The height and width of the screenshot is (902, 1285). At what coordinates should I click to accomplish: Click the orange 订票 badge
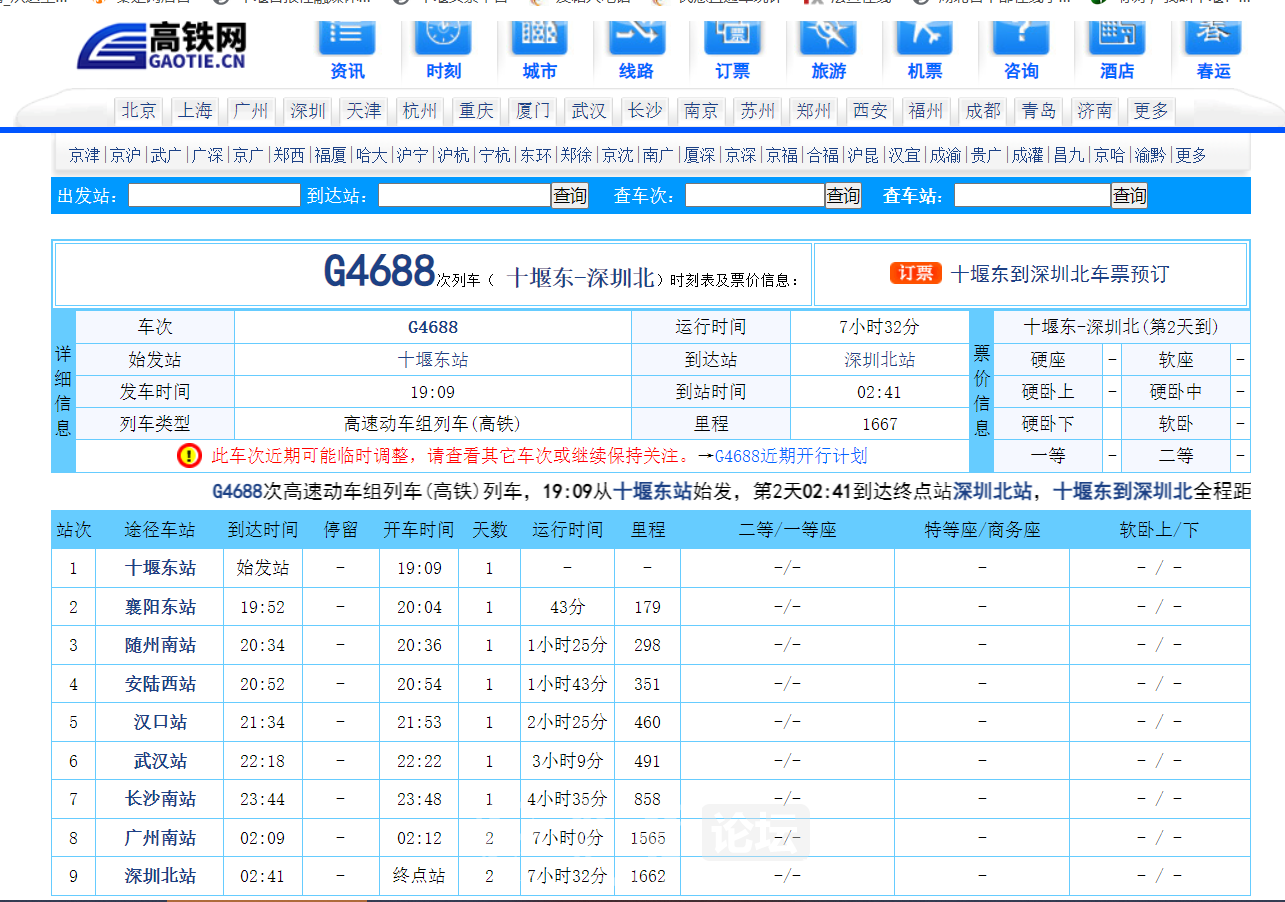pos(915,273)
